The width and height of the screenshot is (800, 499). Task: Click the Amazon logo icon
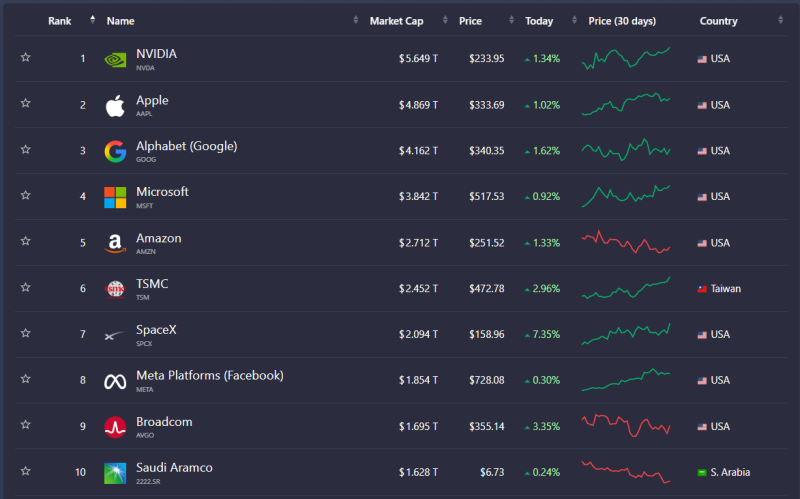click(x=115, y=243)
